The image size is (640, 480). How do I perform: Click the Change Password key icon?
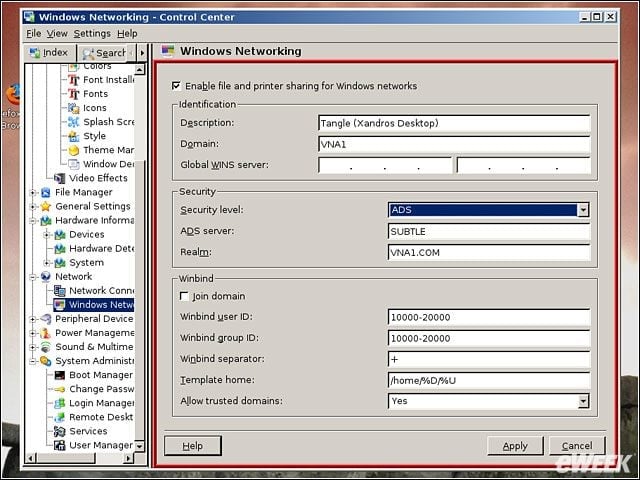[x=60, y=389]
